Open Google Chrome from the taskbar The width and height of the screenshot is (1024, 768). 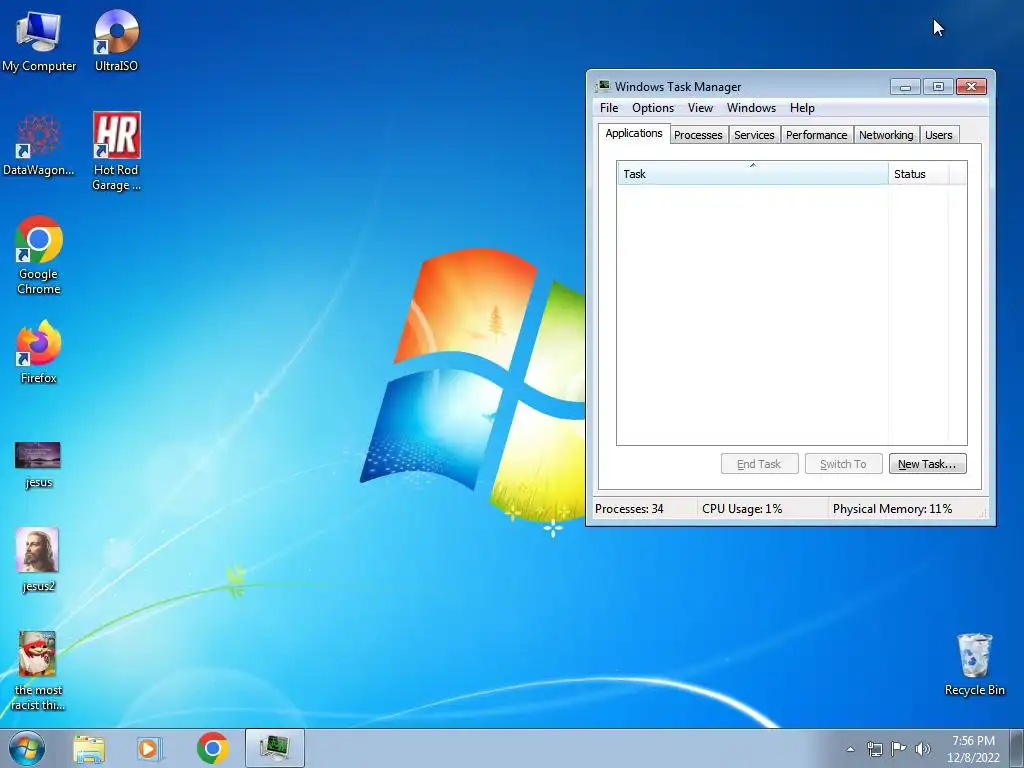coord(212,748)
